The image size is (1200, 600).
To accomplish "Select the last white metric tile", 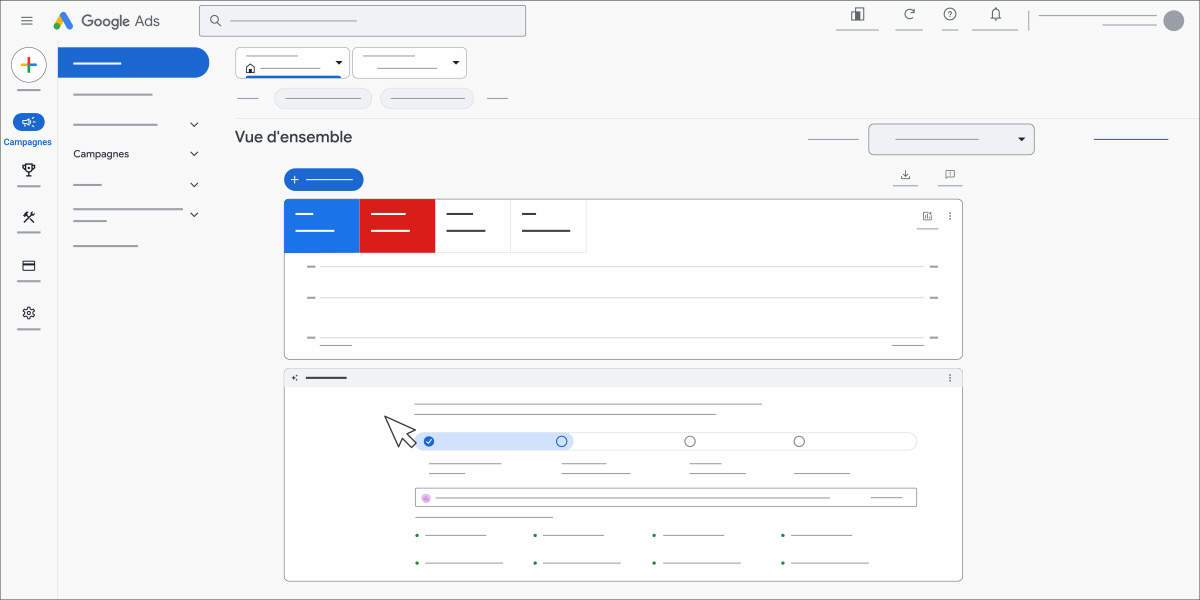I will (x=548, y=225).
